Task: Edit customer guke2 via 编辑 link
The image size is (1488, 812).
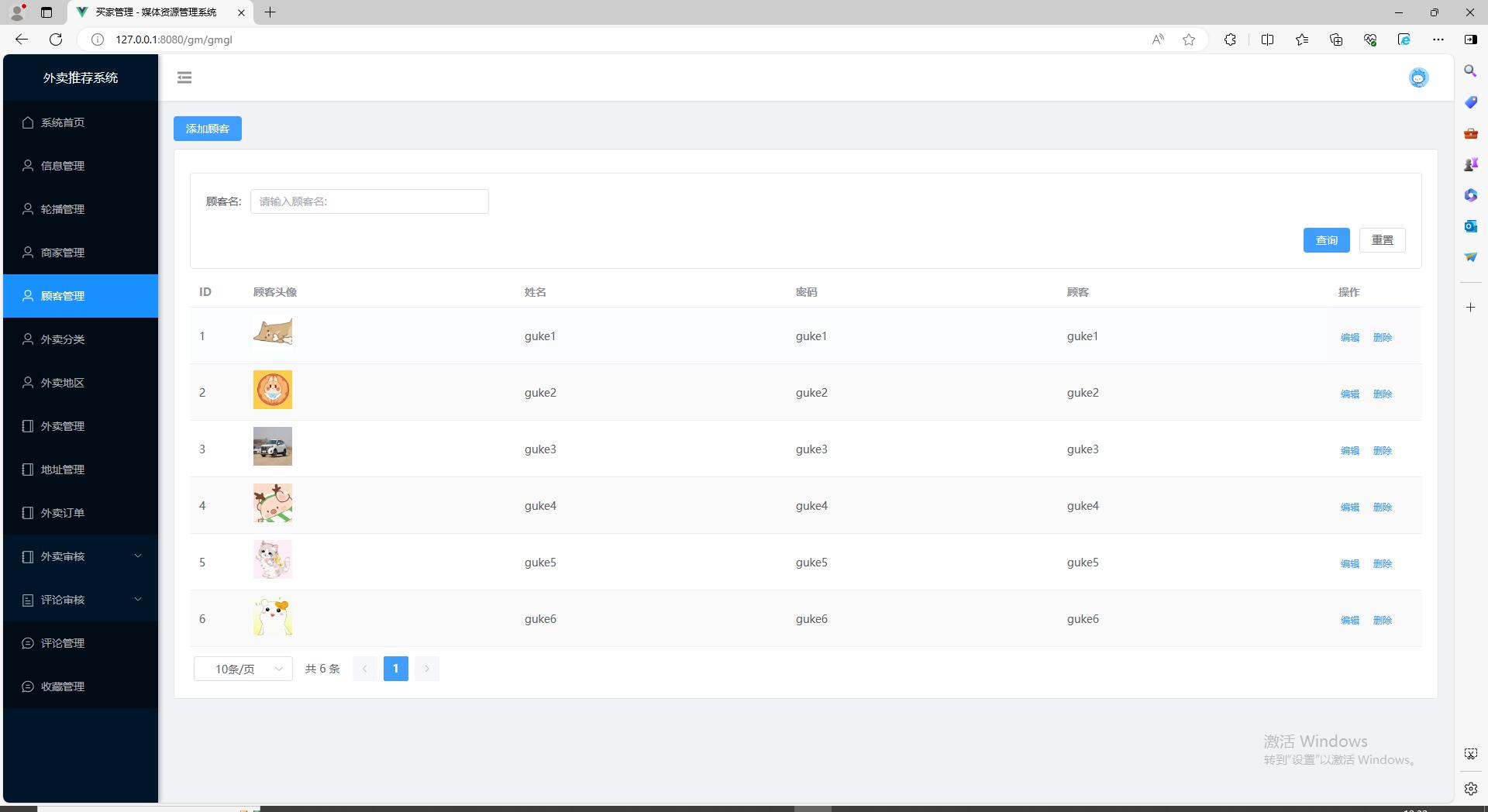Action: pyautogui.click(x=1350, y=394)
